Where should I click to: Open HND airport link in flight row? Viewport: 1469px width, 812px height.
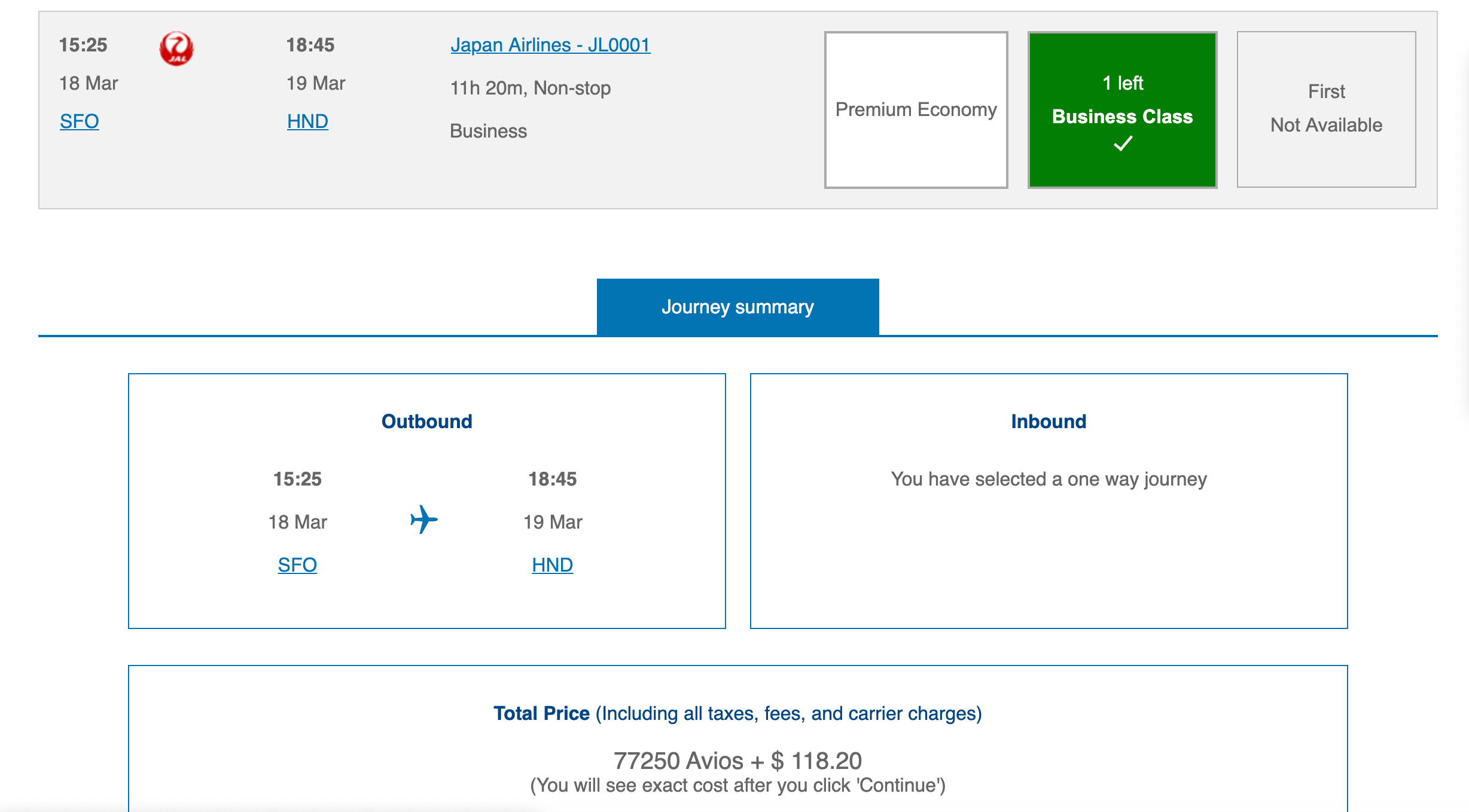(307, 121)
